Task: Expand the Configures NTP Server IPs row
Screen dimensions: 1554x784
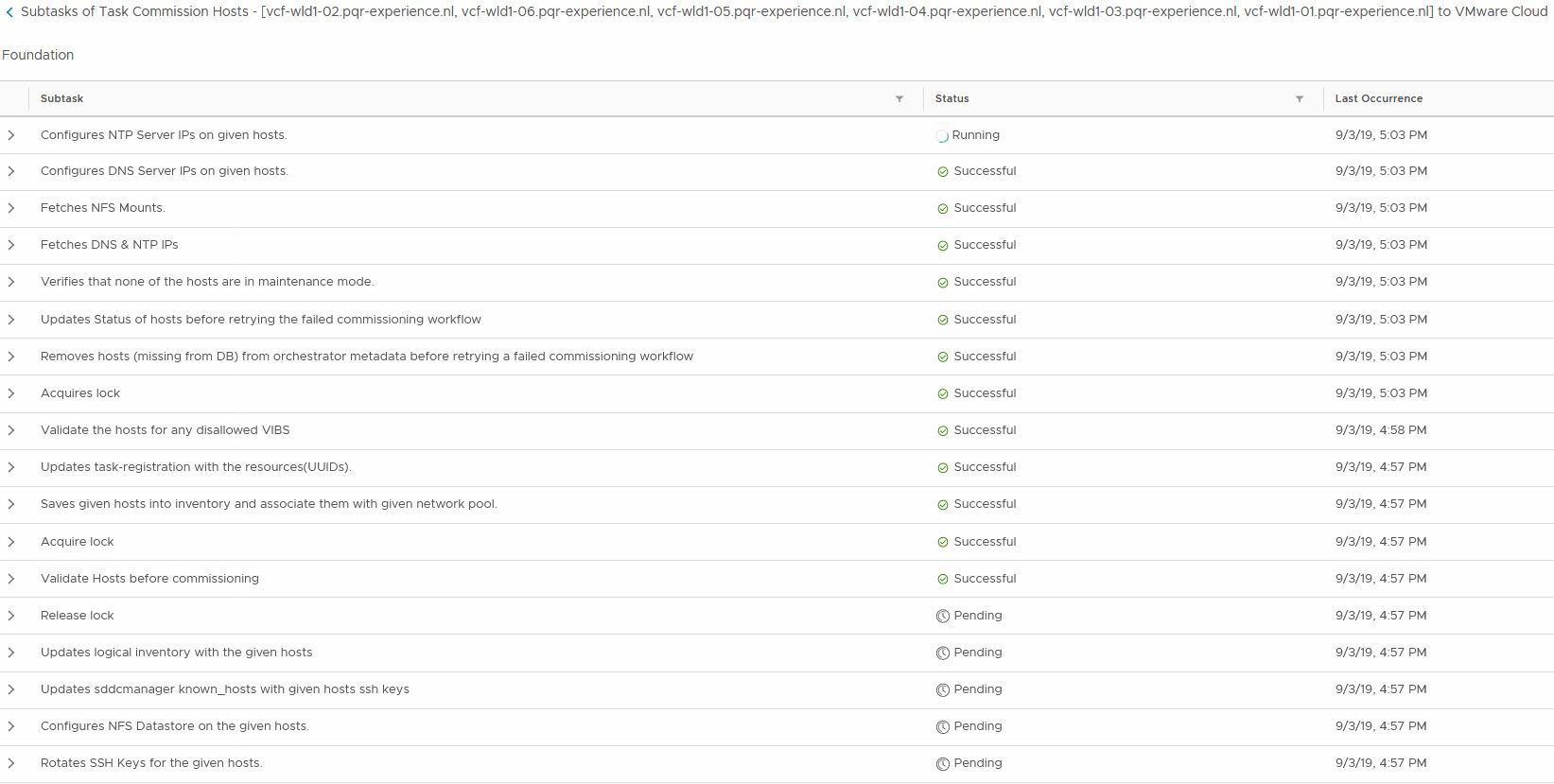Action: click(x=11, y=135)
